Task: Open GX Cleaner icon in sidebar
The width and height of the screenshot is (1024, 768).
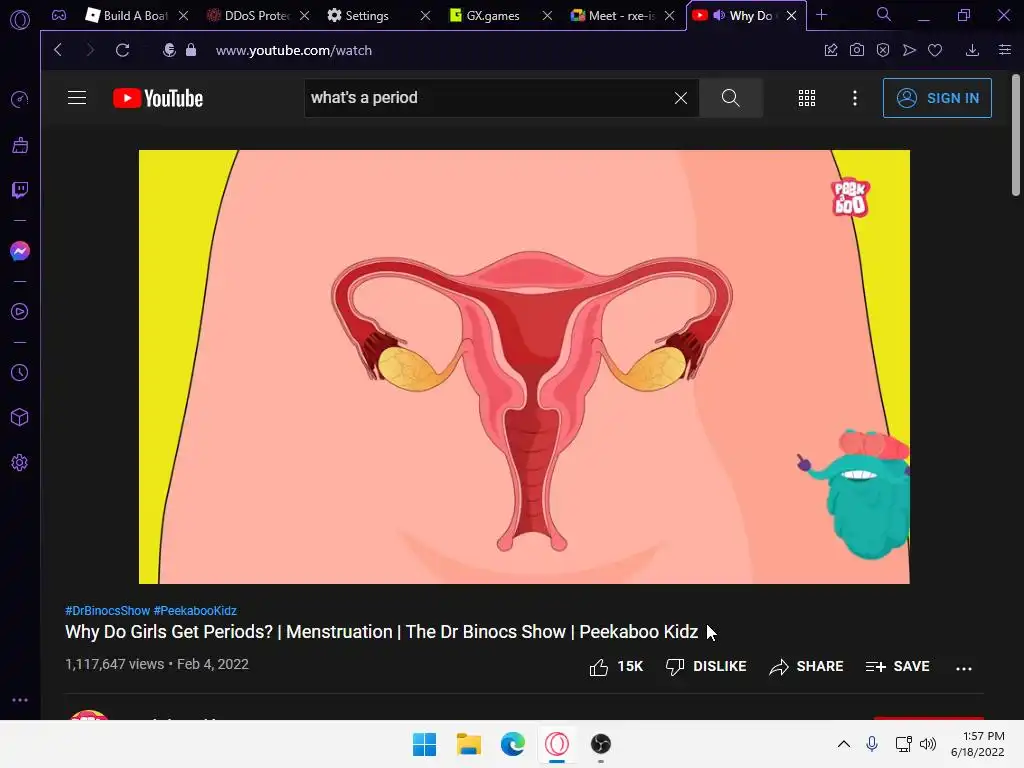Action: (20, 145)
